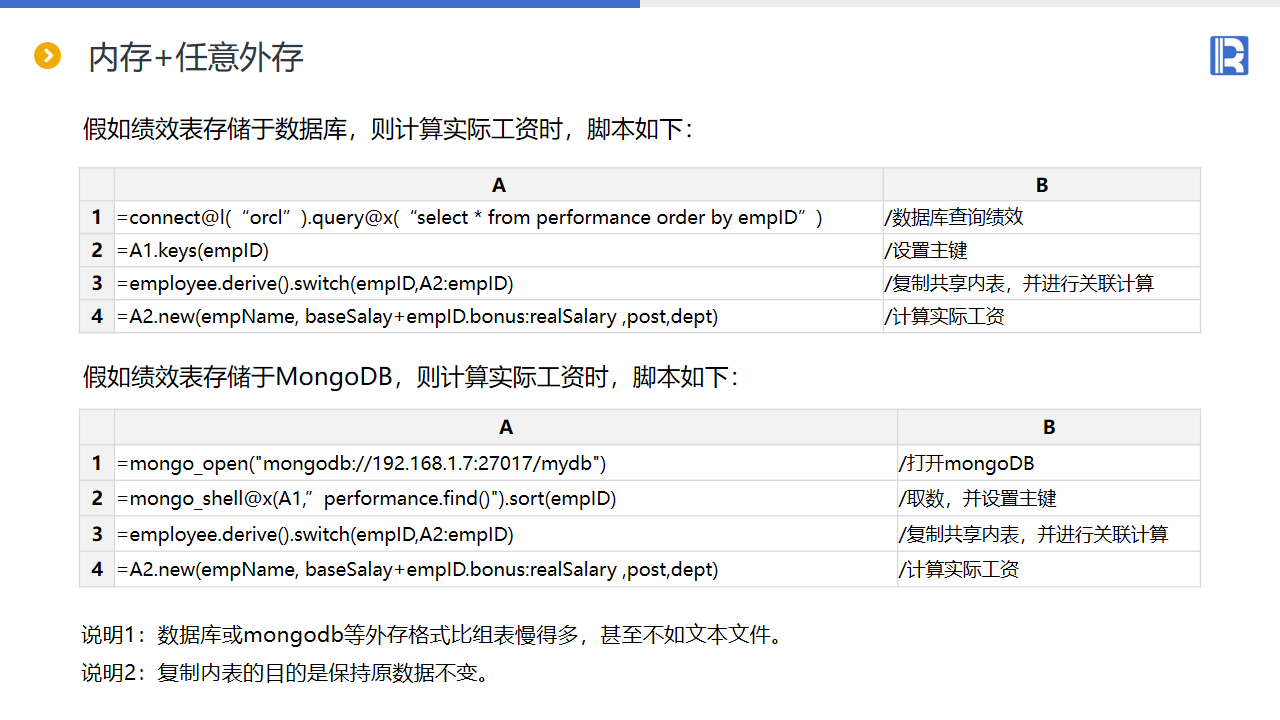Viewport: 1280px width, 720px height.
Task: Click the blue slide progress bar
Action: (x=320, y=3)
